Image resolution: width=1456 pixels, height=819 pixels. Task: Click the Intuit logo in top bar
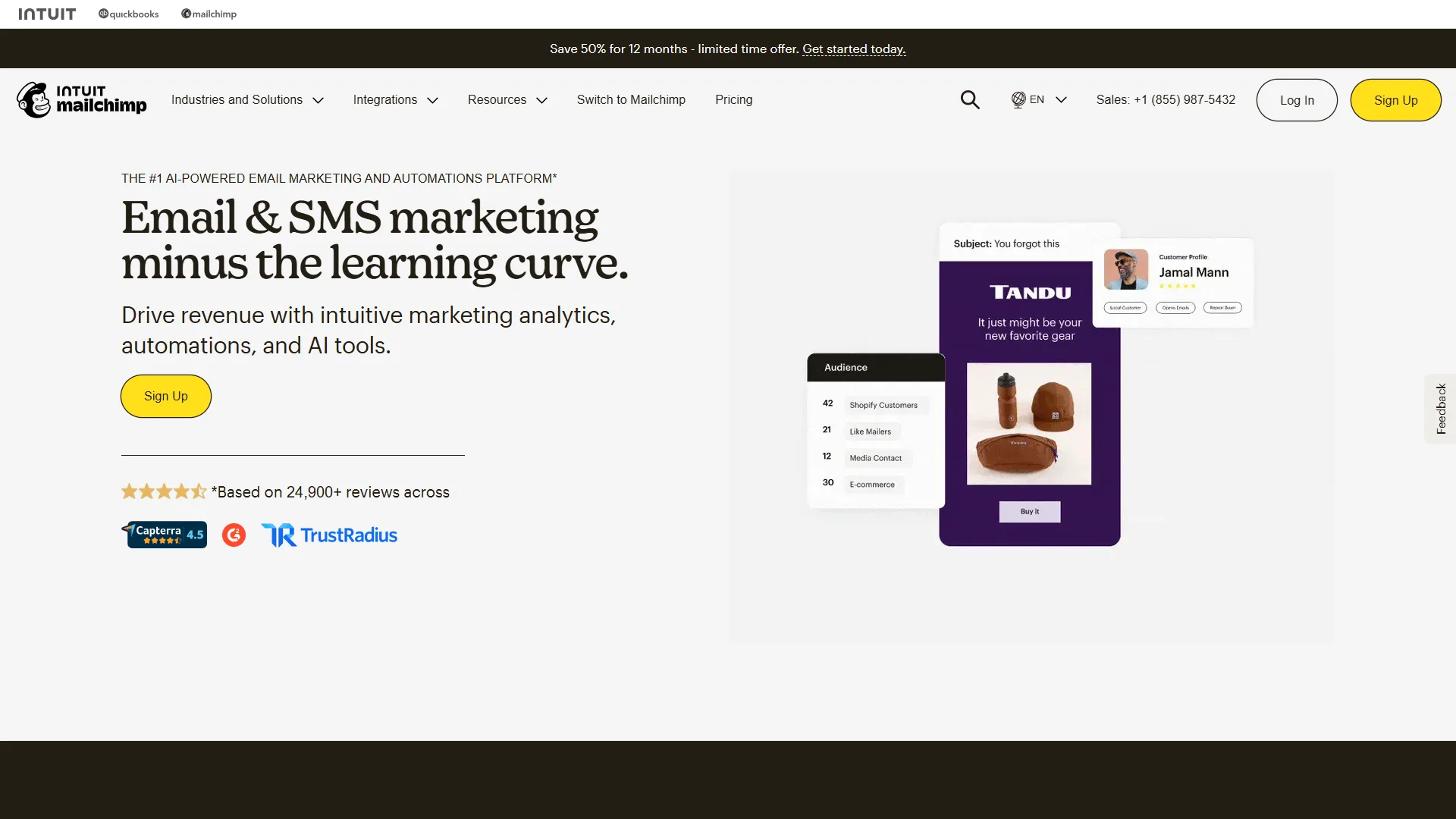(47, 14)
